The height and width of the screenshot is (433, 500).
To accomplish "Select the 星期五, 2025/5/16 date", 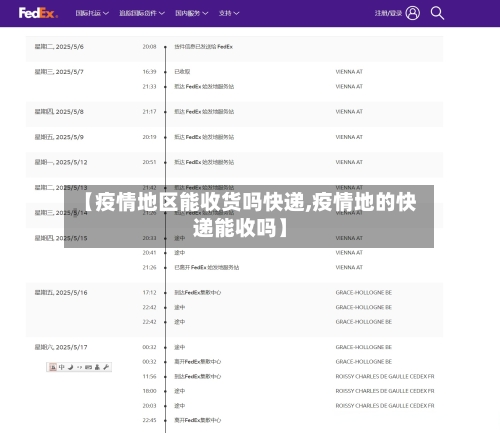I will [61, 293].
